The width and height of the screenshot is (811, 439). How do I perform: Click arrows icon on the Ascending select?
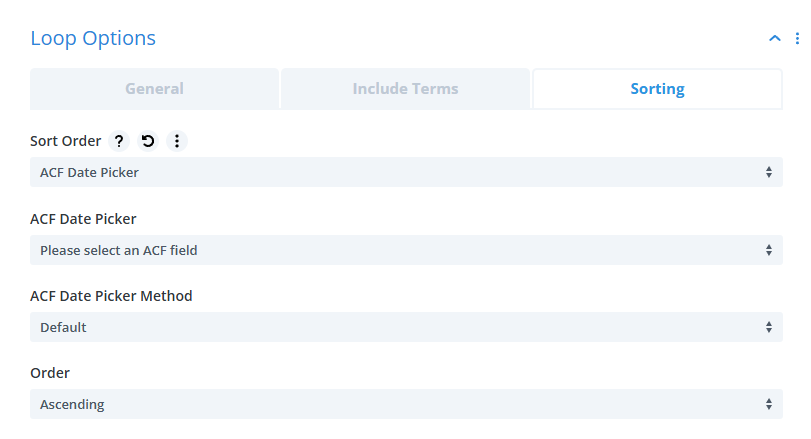768,404
